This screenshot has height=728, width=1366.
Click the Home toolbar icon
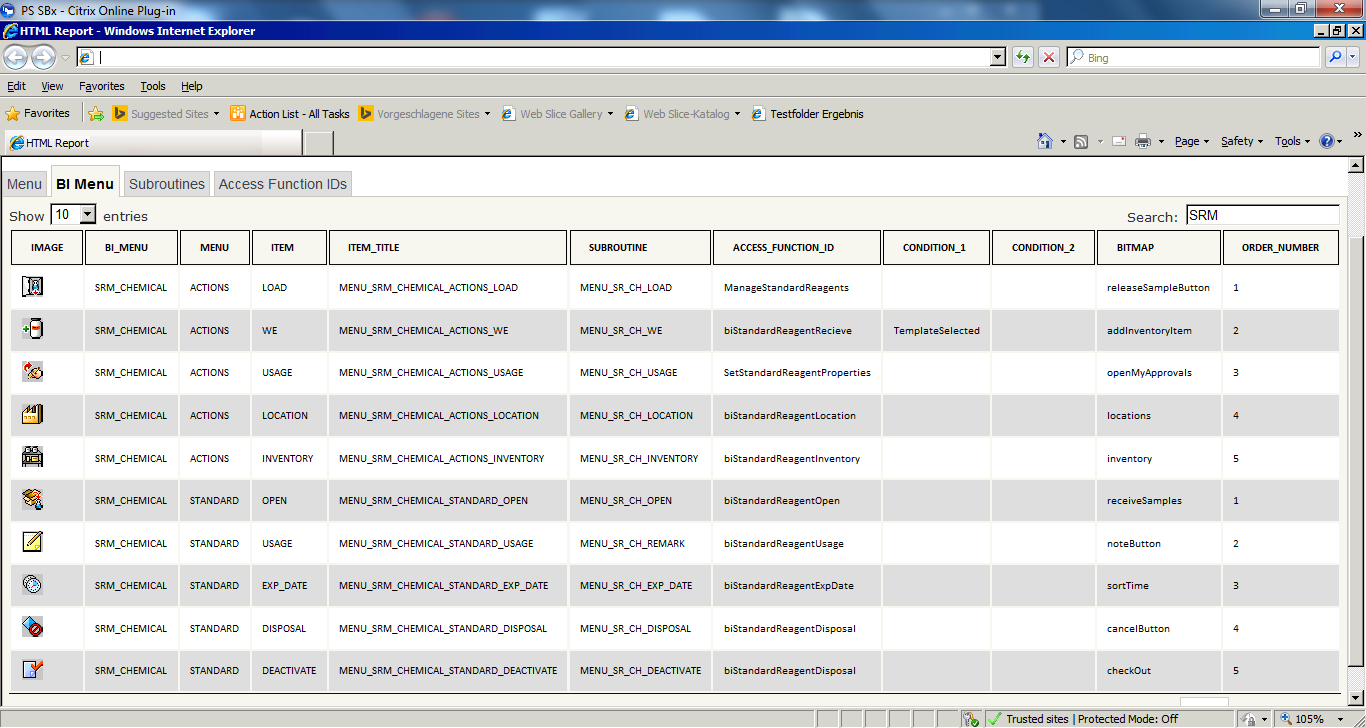pyautogui.click(x=1044, y=141)
